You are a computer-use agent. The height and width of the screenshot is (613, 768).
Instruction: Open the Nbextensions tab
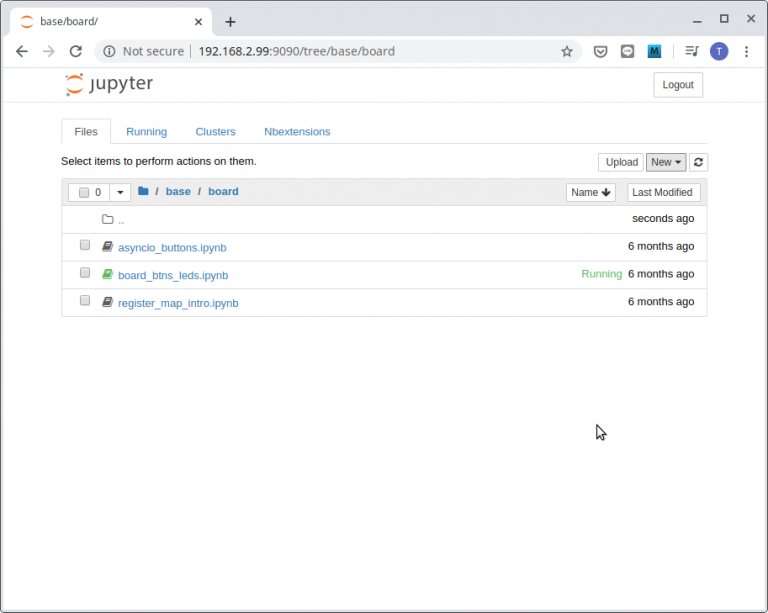point(297,132)
